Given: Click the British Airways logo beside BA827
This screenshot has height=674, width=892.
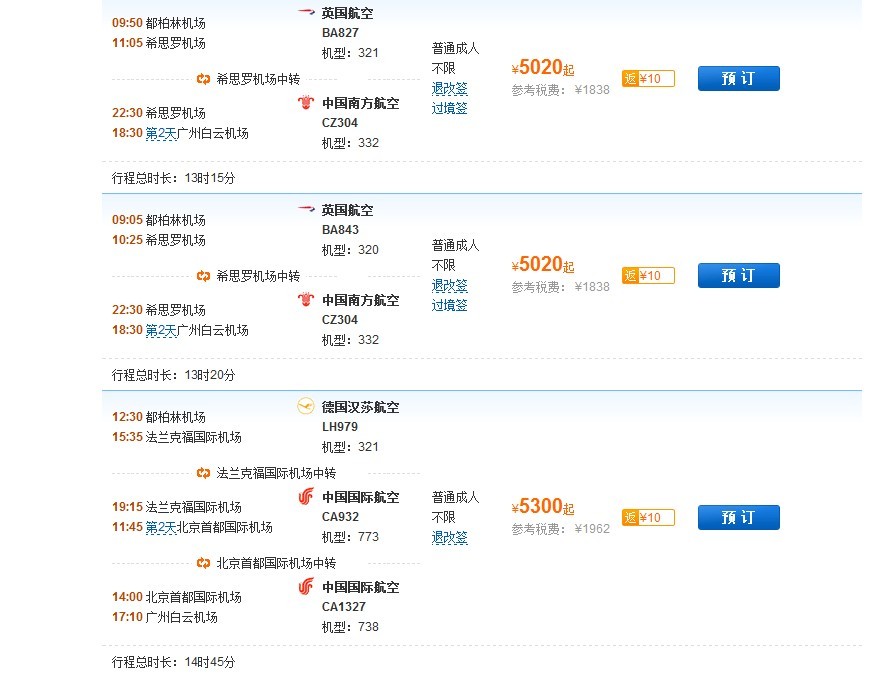Looking at the screenshot, I should [x=306, y=13].
